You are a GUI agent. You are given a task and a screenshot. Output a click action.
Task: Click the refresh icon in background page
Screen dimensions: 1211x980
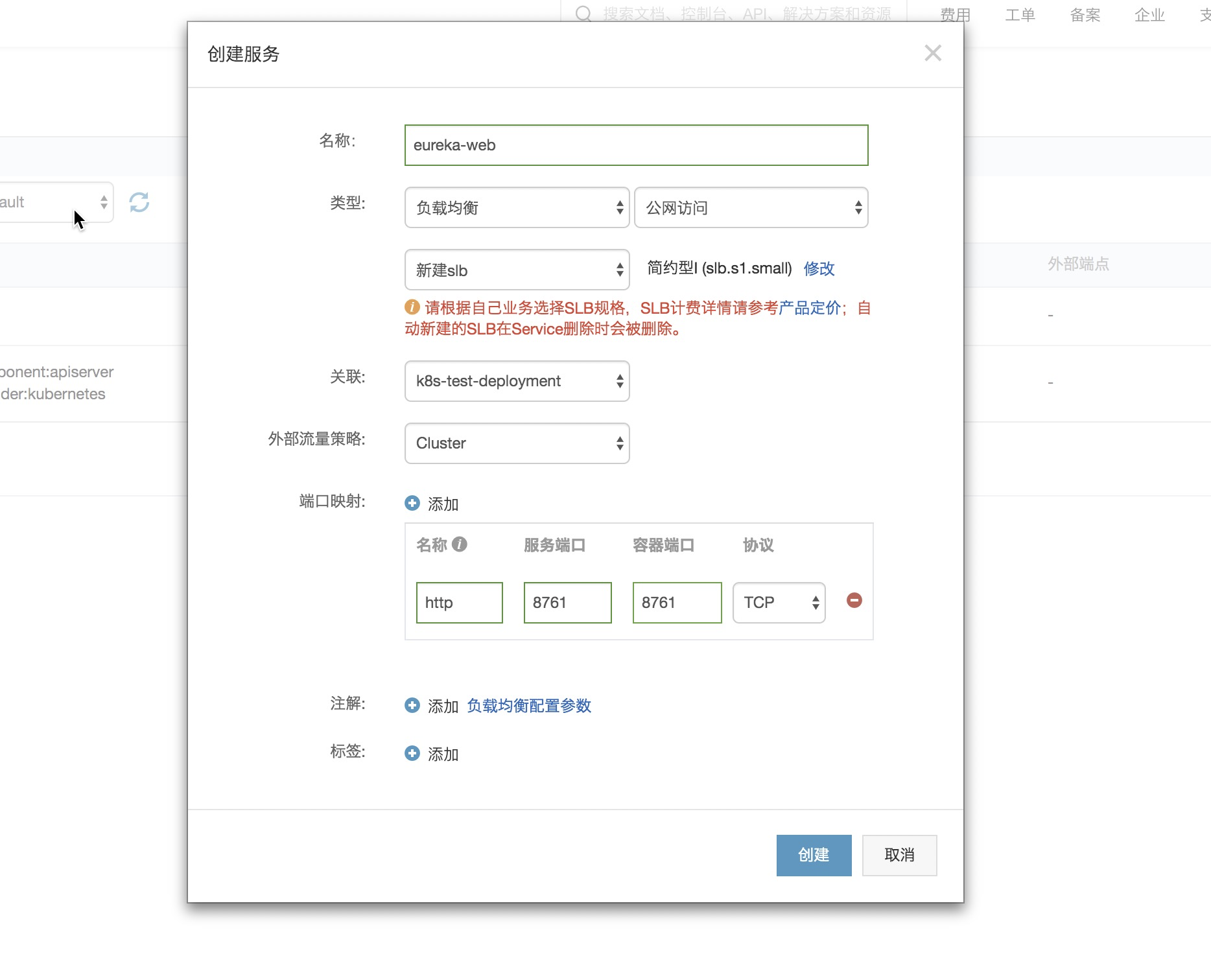point(139,202)
